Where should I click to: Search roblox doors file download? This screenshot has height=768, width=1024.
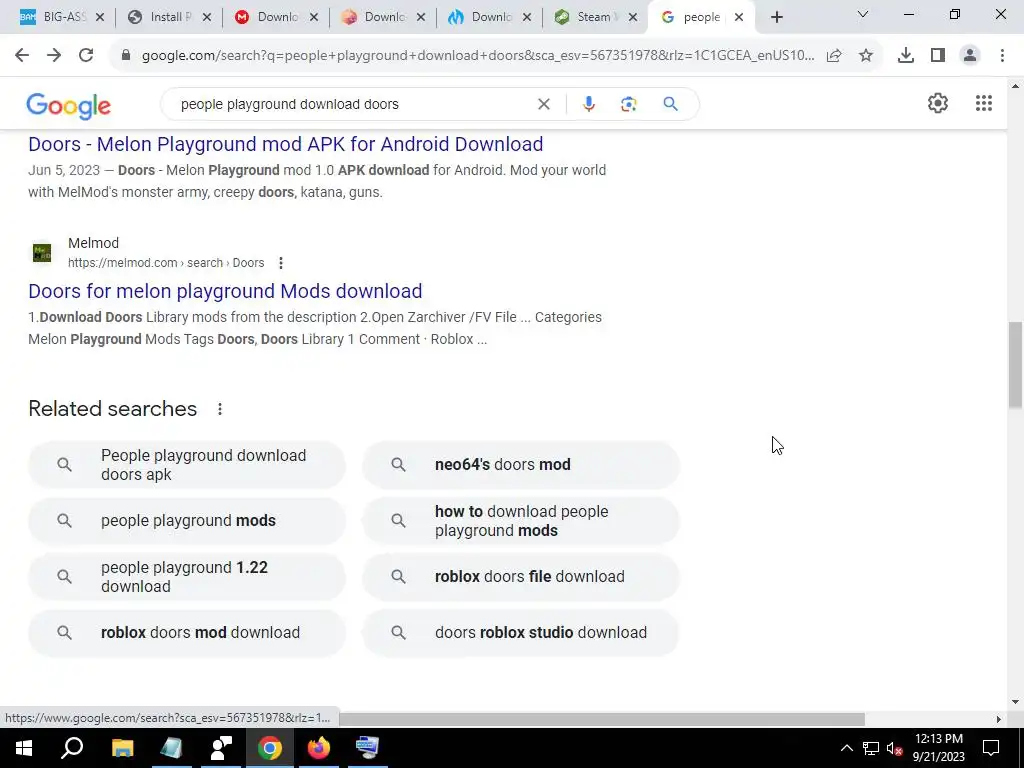coord(521,577)
